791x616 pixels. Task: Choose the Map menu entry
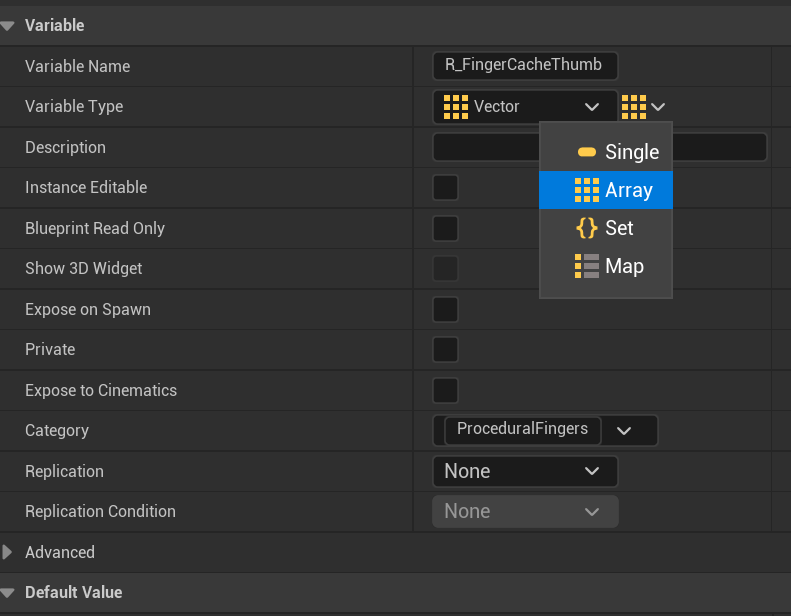coord(624,266)
